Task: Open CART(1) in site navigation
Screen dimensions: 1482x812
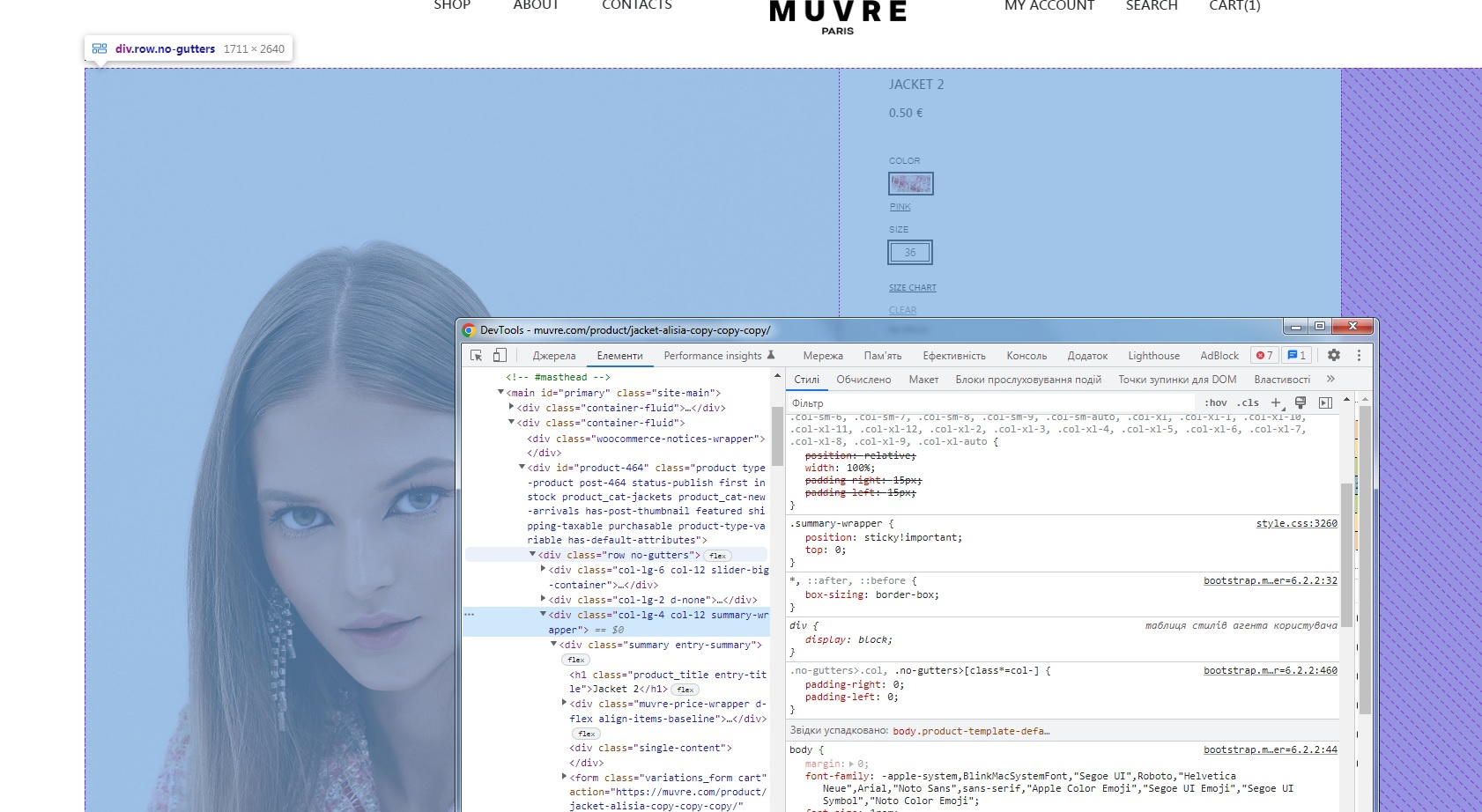Action: (x=1234, y=6)
